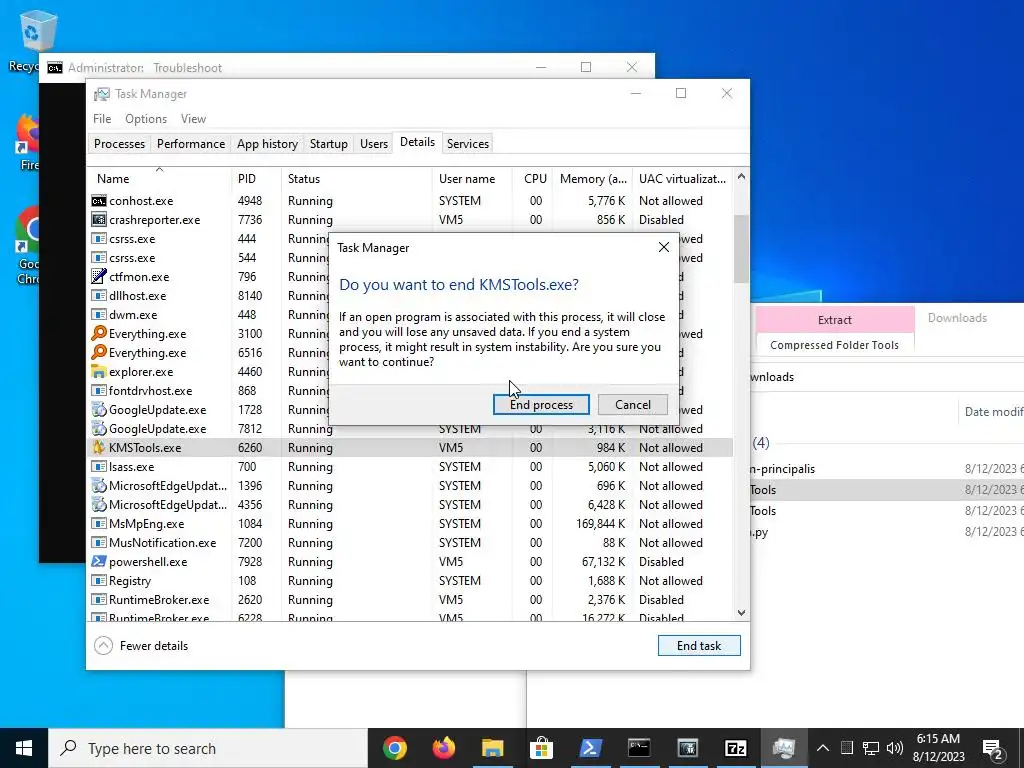Open Command Prompt from the taskbar

639,748
